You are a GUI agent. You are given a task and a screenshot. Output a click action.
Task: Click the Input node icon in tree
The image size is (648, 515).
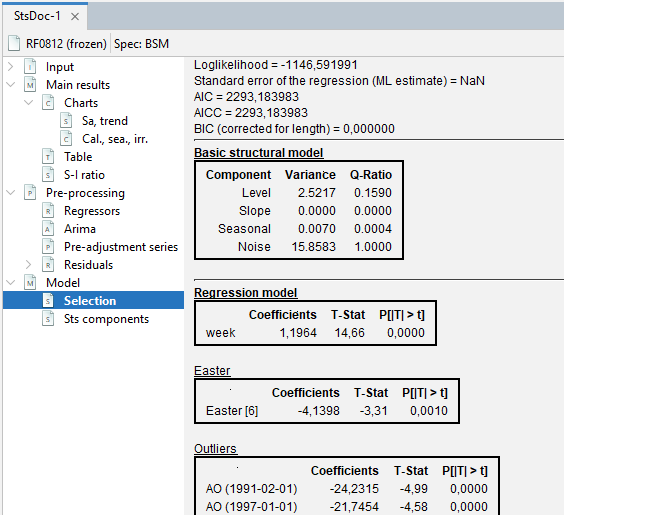pyautogui.click(x=29, y=67)
